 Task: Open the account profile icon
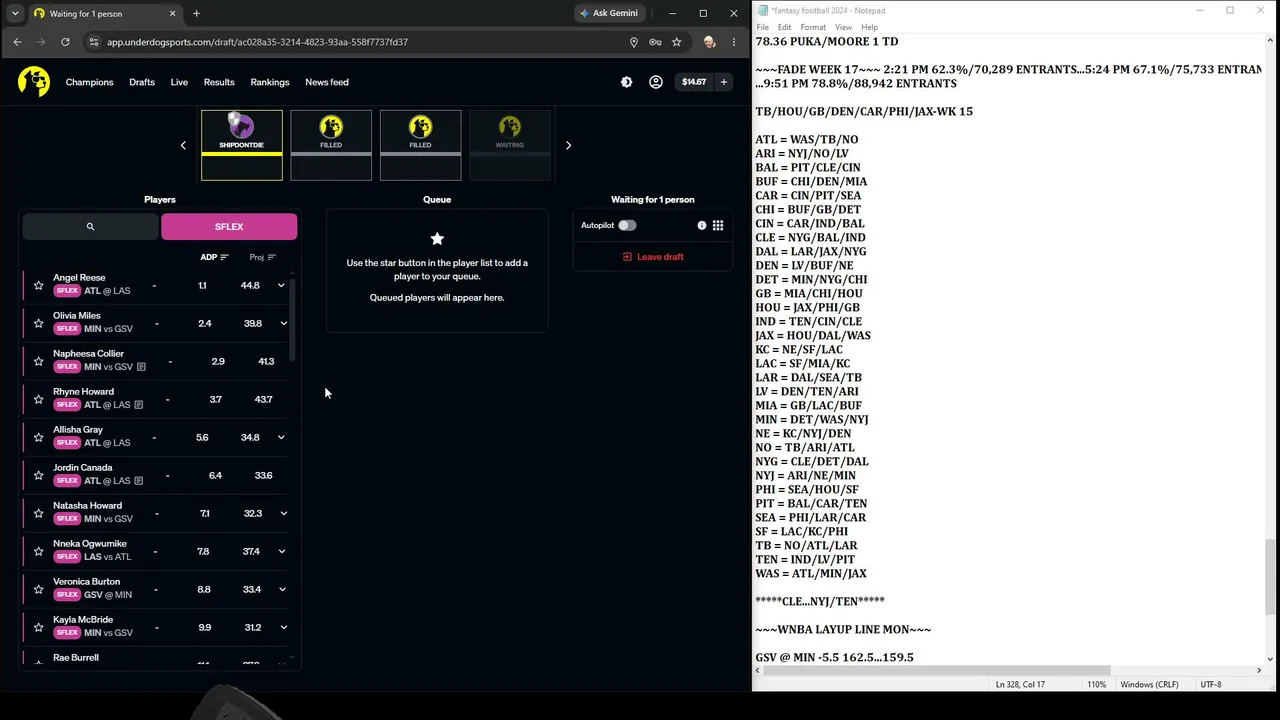pos(656,82)
